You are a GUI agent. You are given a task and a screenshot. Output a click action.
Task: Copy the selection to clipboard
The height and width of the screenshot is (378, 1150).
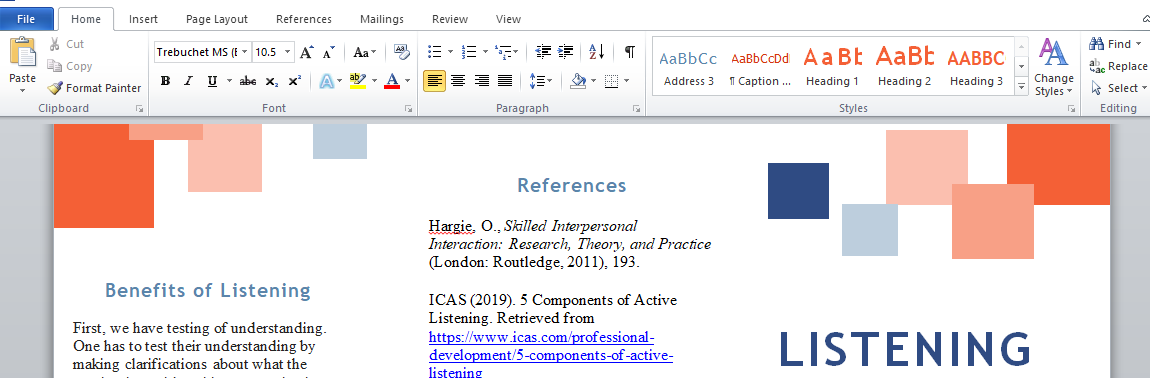(70, 66)
